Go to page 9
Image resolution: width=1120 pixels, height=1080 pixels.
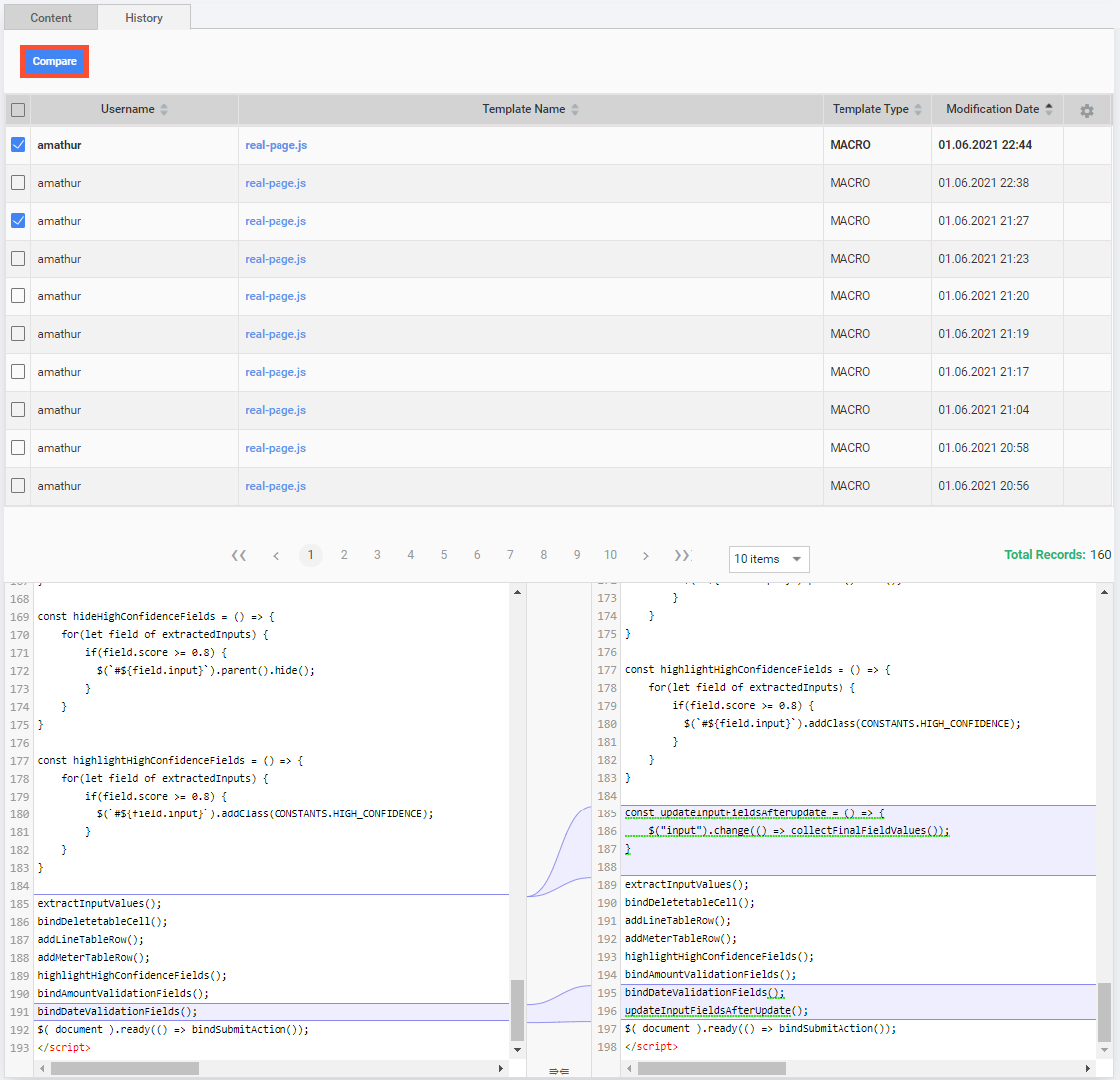pyautogui.click(x=576, y=555)
